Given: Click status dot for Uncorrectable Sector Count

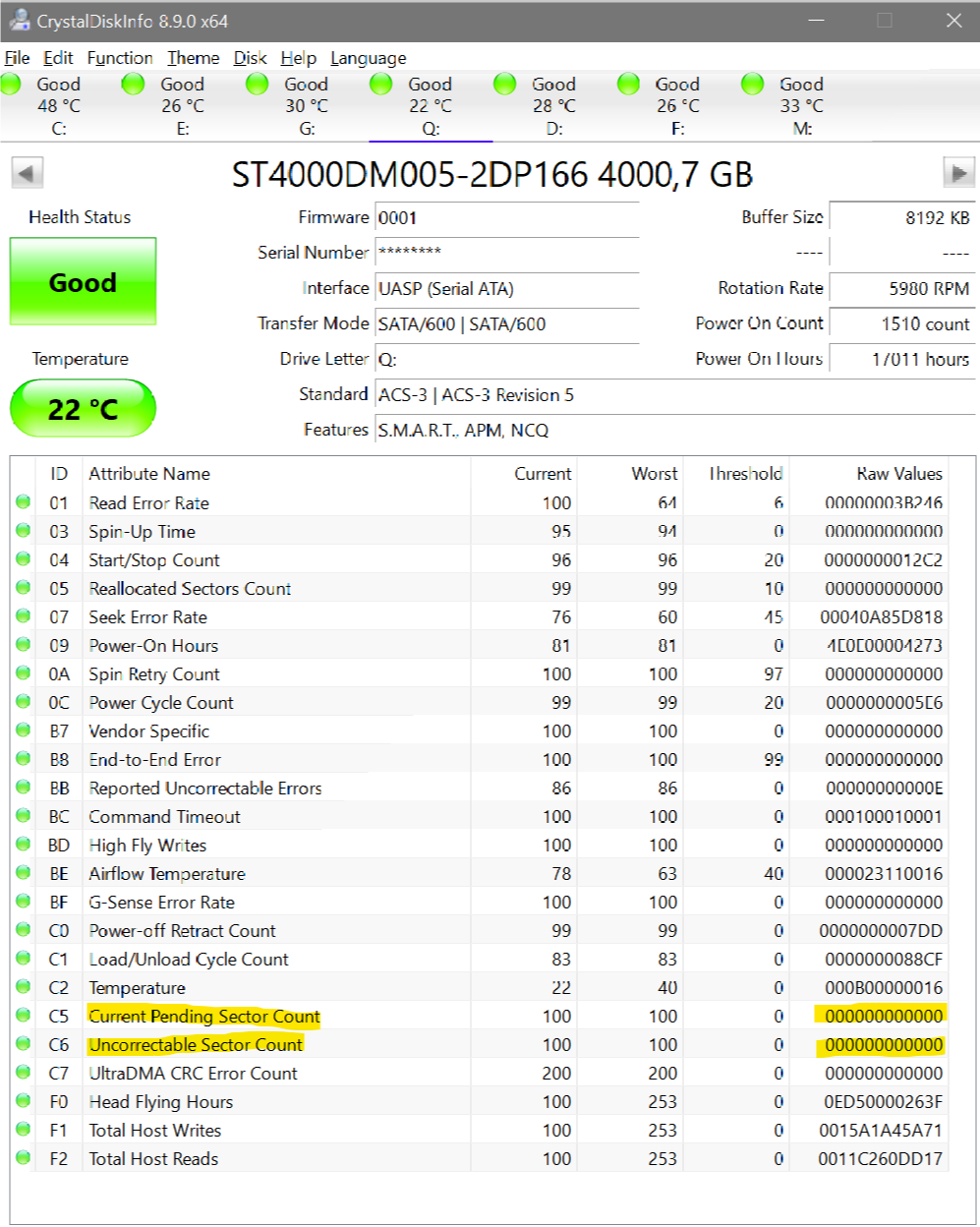Looking at the screenshot, I should click(23, 1044).
